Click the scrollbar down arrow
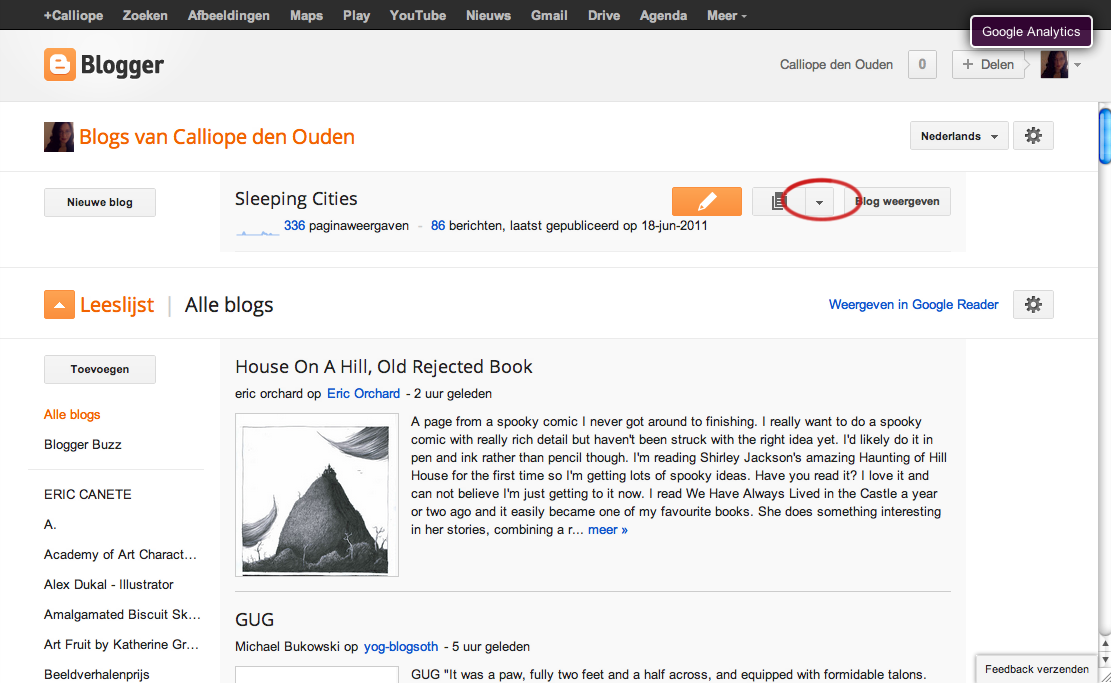 click(x=1105, y=660)
